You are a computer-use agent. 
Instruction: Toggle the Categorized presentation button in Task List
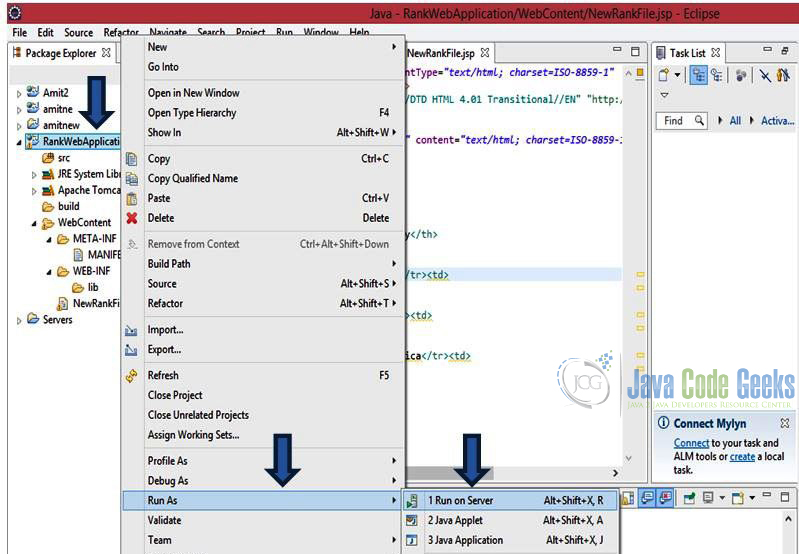tap(699, 75)
